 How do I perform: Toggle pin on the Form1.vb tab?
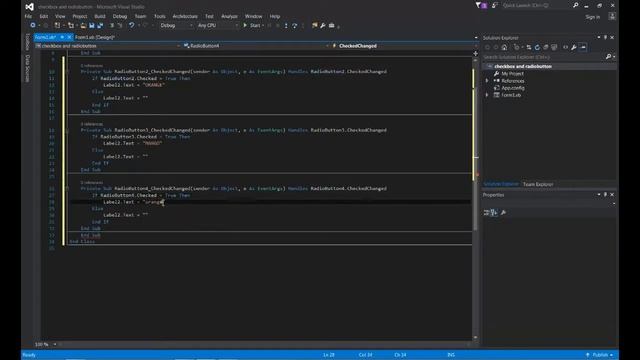(62, 37)
